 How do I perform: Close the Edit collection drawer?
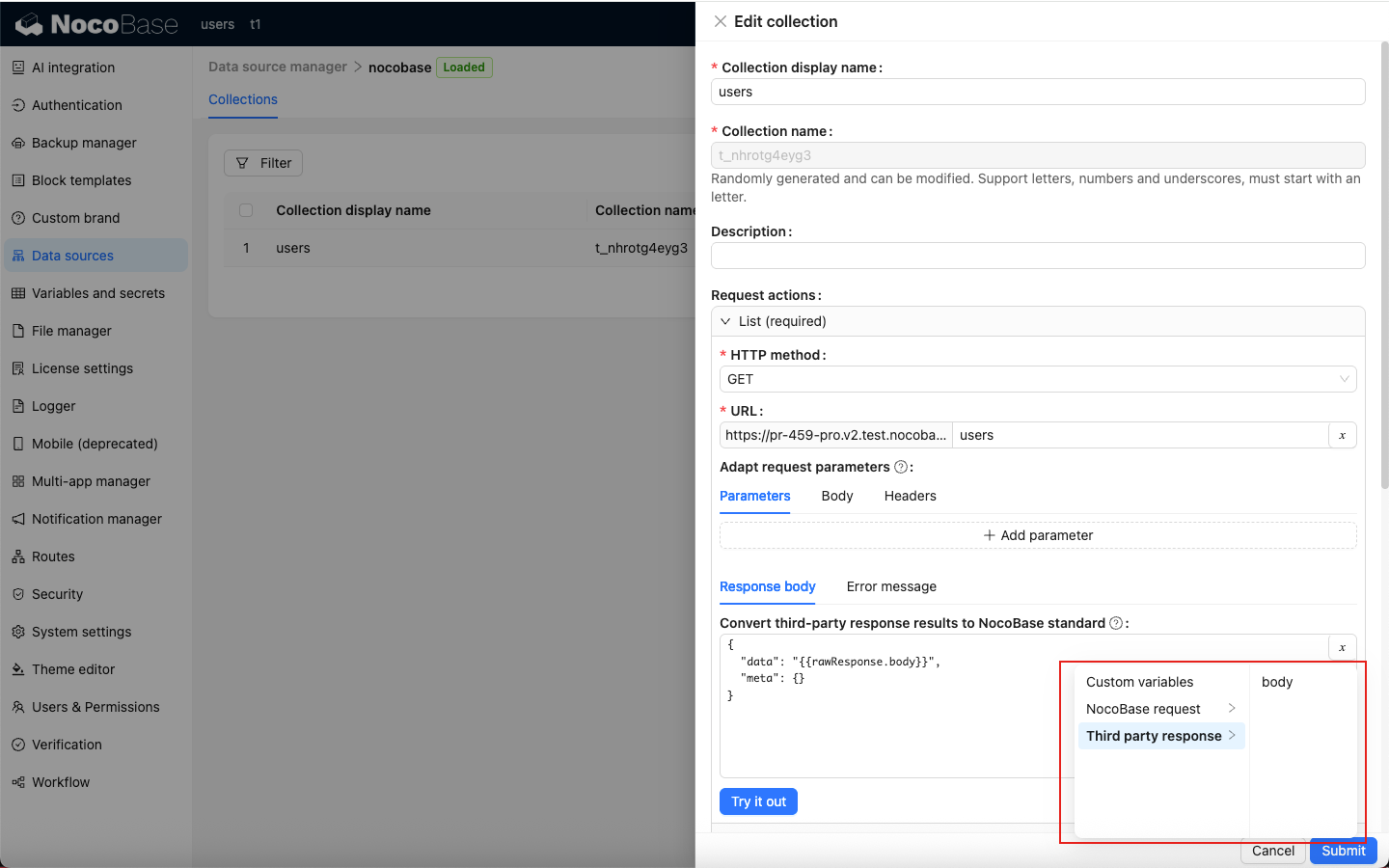[721, 21]
